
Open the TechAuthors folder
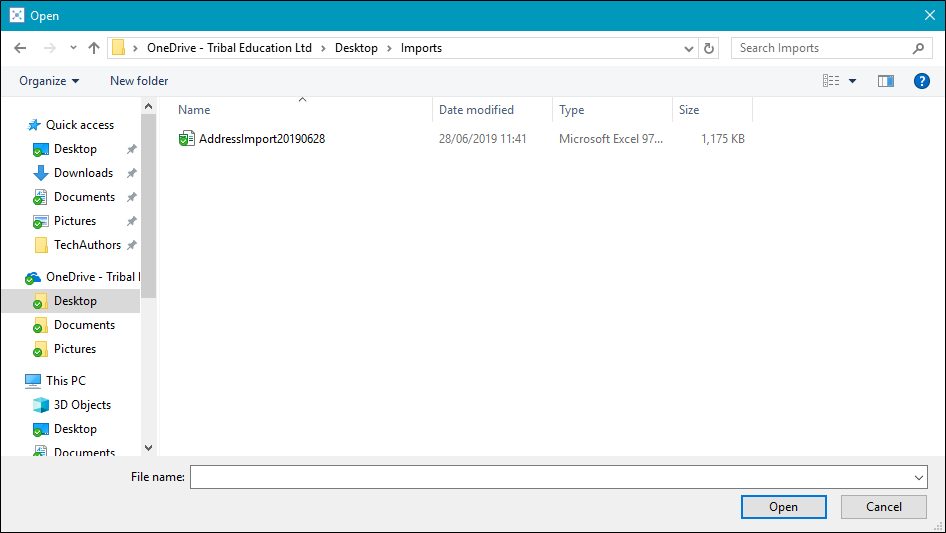87,245
